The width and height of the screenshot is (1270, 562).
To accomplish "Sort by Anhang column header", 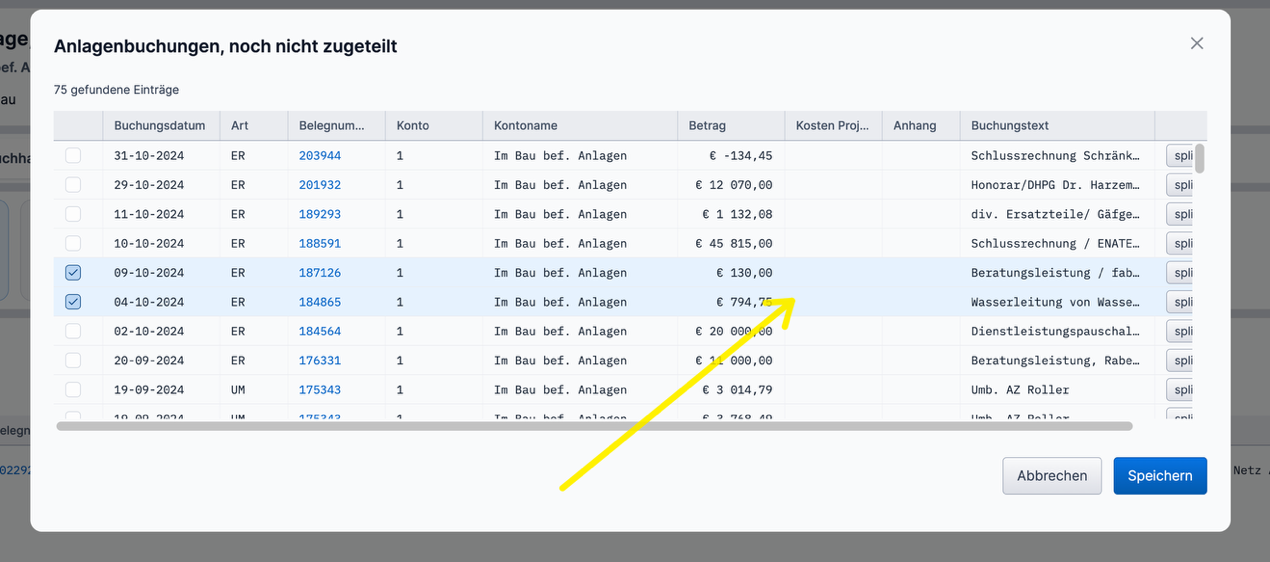I will pyautogui.click(x=921, y=126).
